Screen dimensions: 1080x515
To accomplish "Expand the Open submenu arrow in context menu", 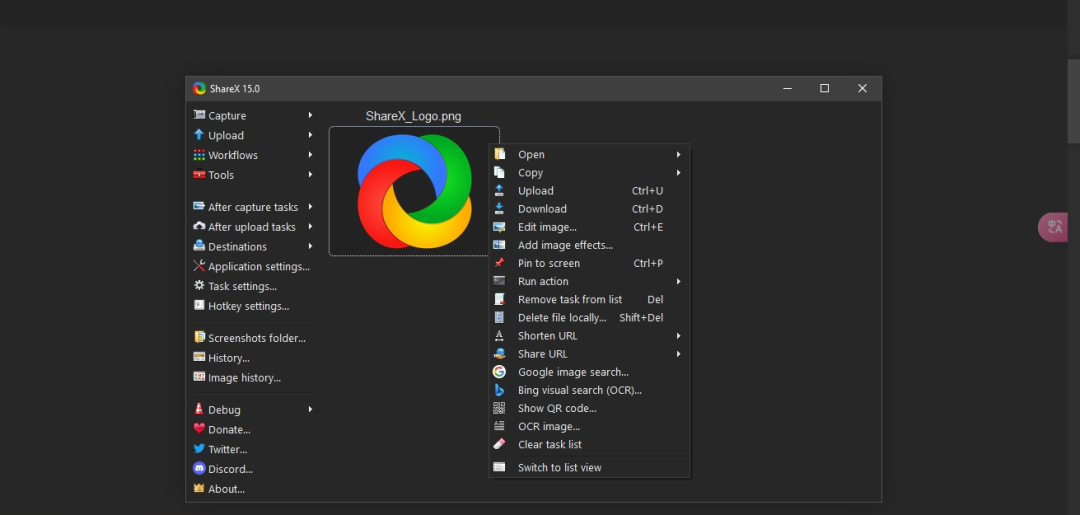I will 678,154.
